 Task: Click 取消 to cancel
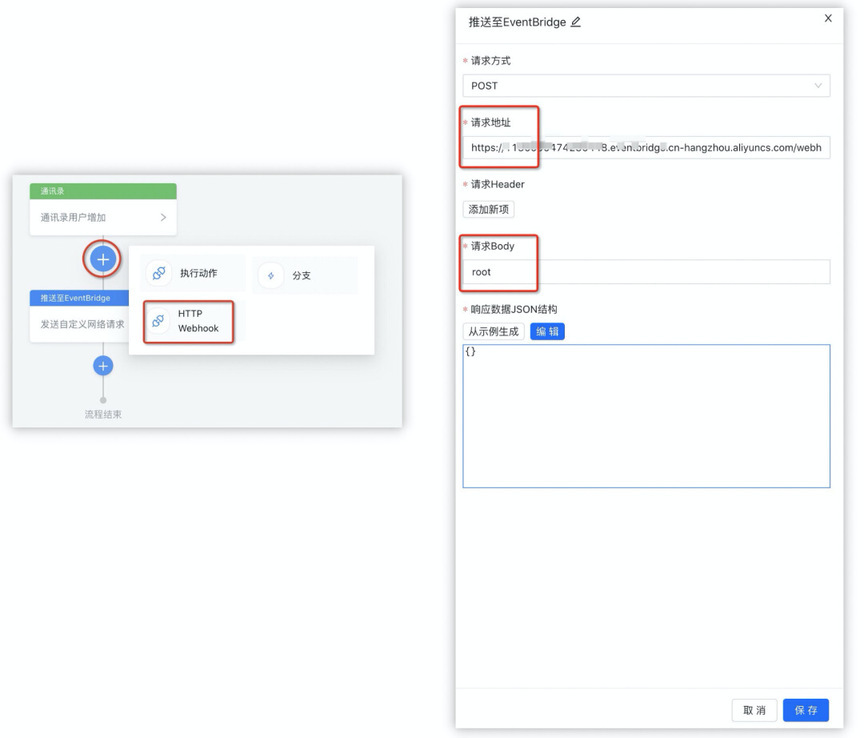coord(754,710)
